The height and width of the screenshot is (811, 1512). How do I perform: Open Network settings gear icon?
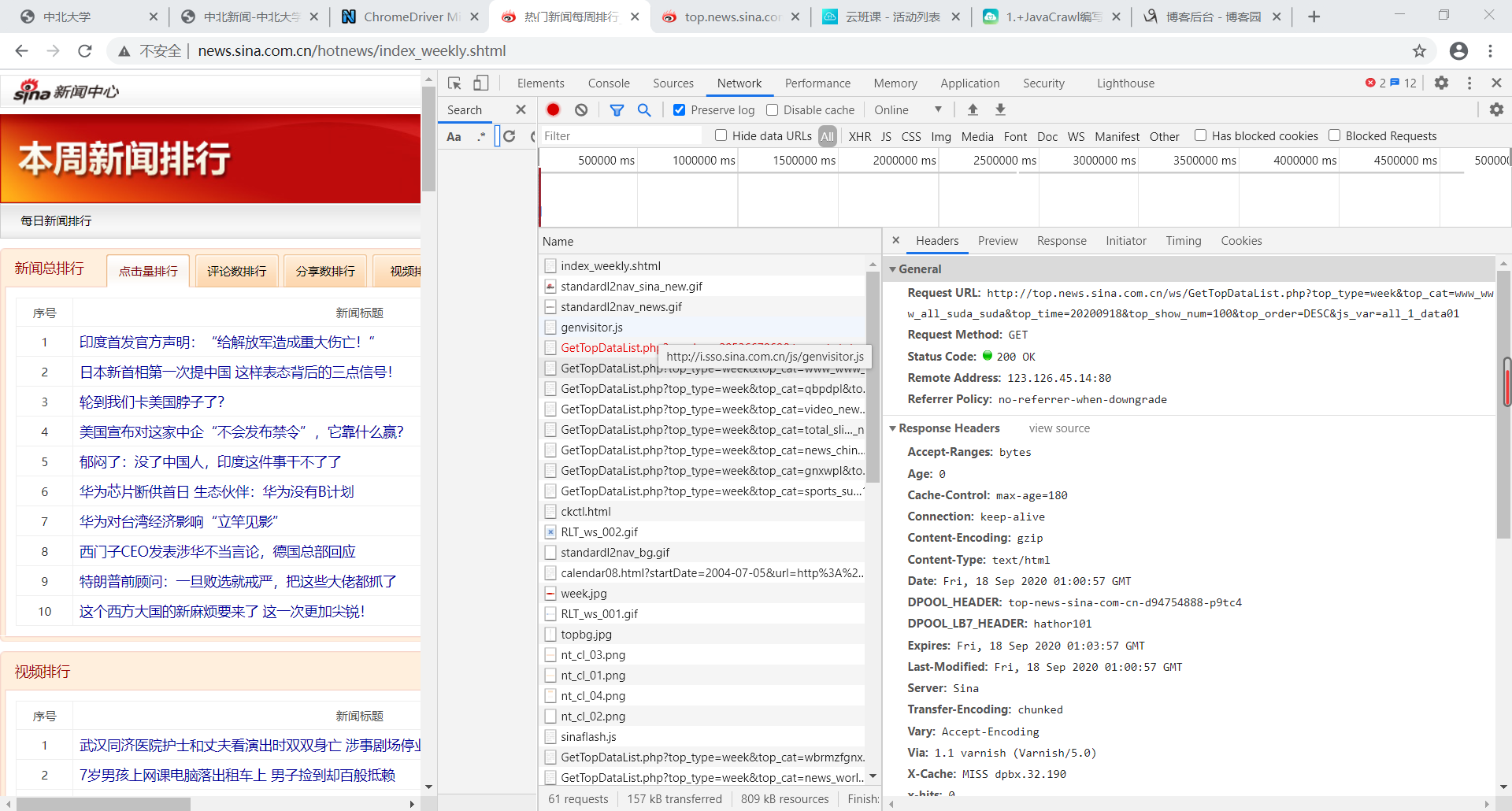1496,110
